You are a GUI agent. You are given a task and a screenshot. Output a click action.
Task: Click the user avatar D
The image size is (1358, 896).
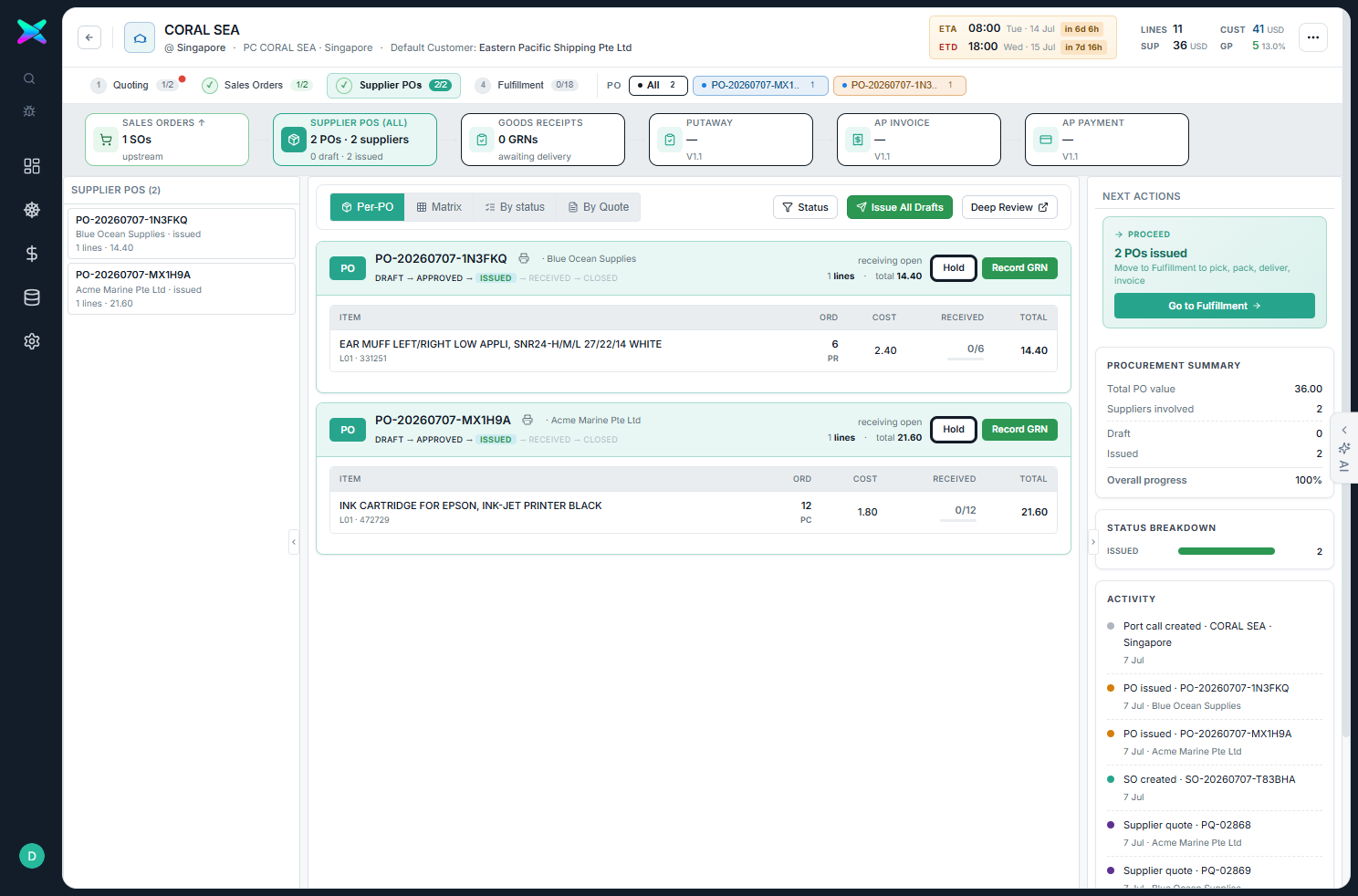coord(32,856)
